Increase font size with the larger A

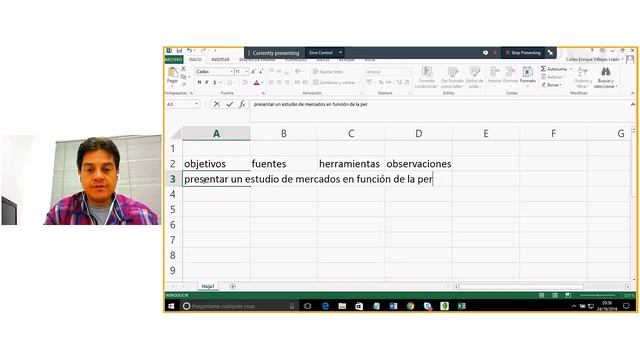point(253,71)
